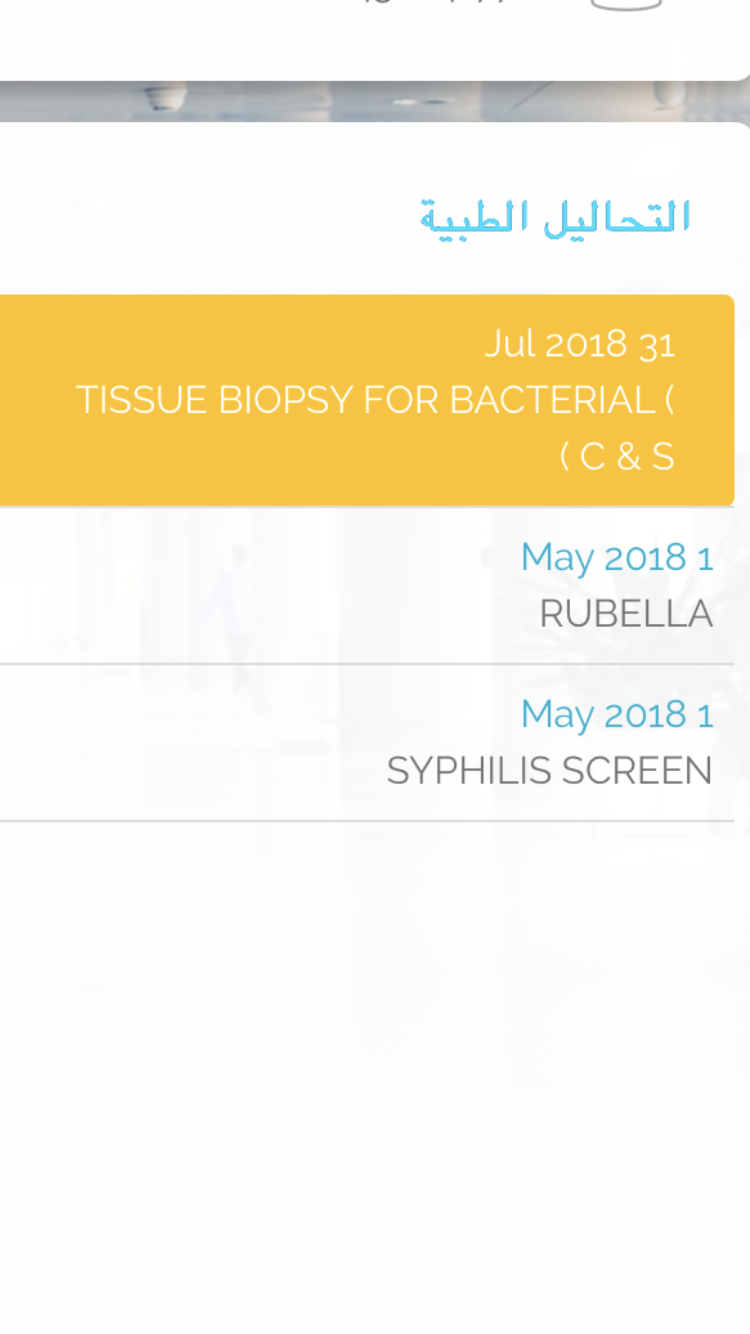The height and width of the screenshot is (1334, 750).
Task: Open the highlighted Tissue Biopsy result
Action: click(x=367, y=400)
